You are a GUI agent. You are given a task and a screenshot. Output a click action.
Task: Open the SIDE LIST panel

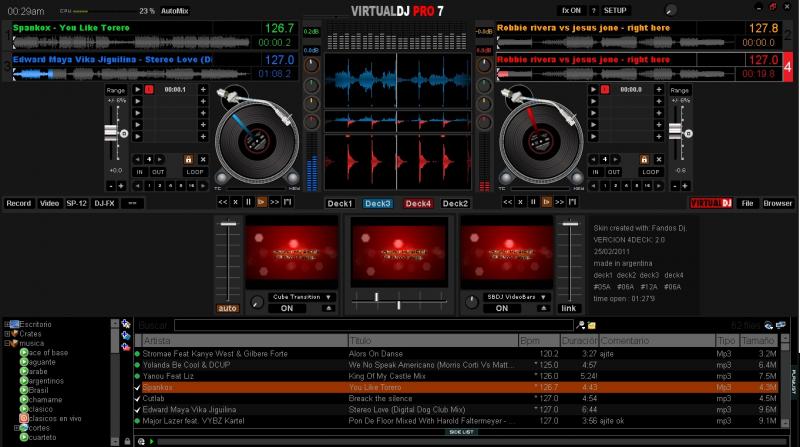(x=461, y=432)
